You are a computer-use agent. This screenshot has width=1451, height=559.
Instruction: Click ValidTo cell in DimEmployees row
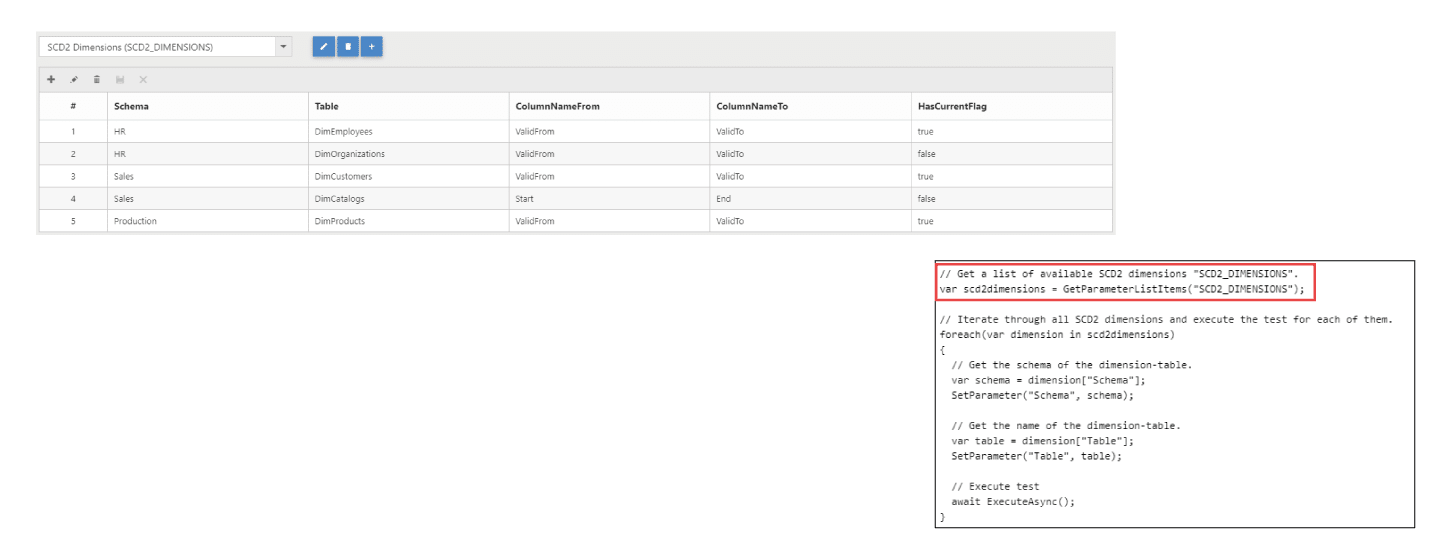[x=810, y=131]
